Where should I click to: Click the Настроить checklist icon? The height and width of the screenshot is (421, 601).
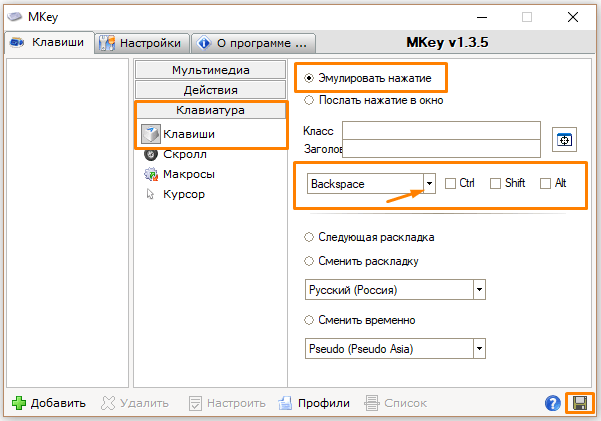tap(195, 403)
